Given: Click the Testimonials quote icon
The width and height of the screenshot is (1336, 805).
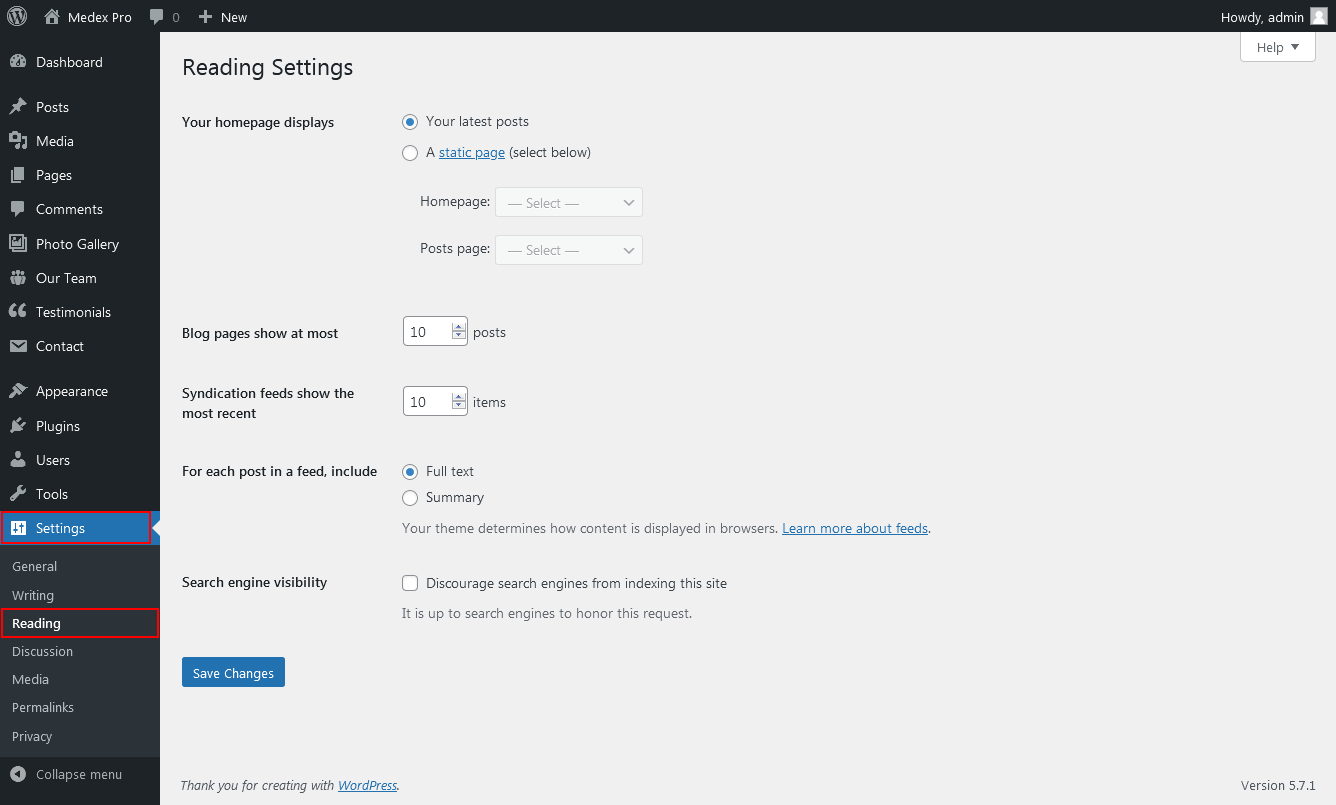Looking at the screenshot, I should coord(17,312).
